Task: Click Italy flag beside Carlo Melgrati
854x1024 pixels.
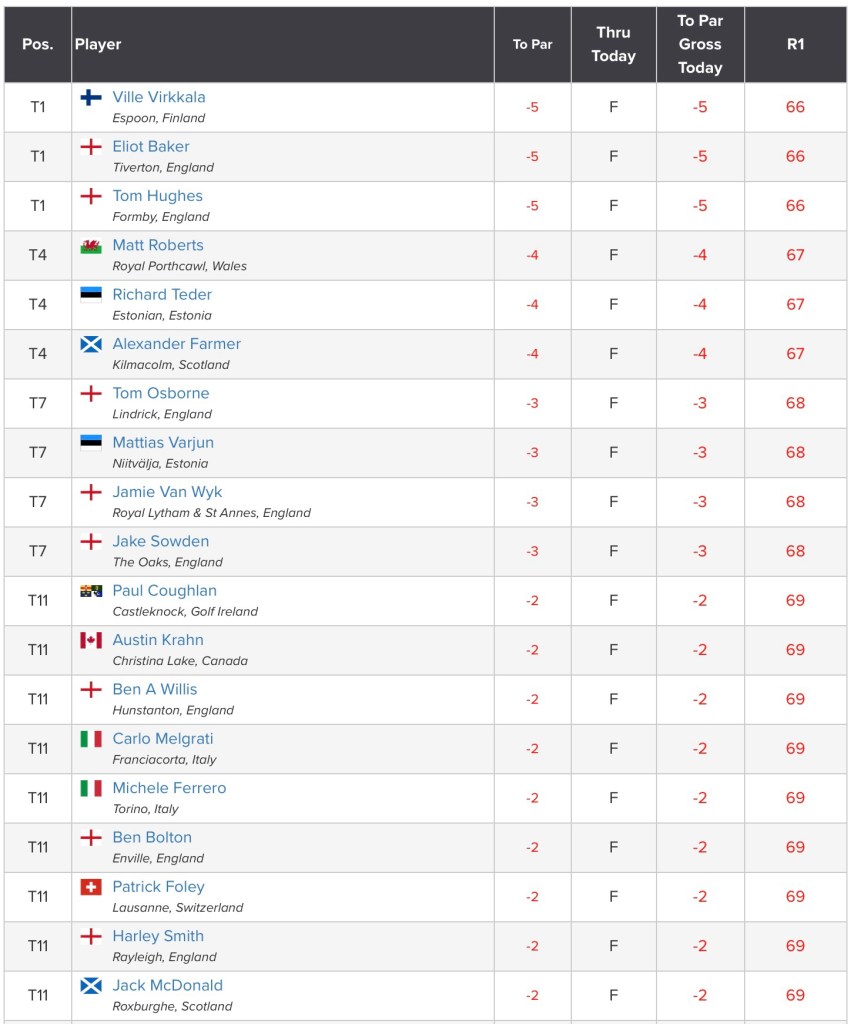Action: (91, 739)
